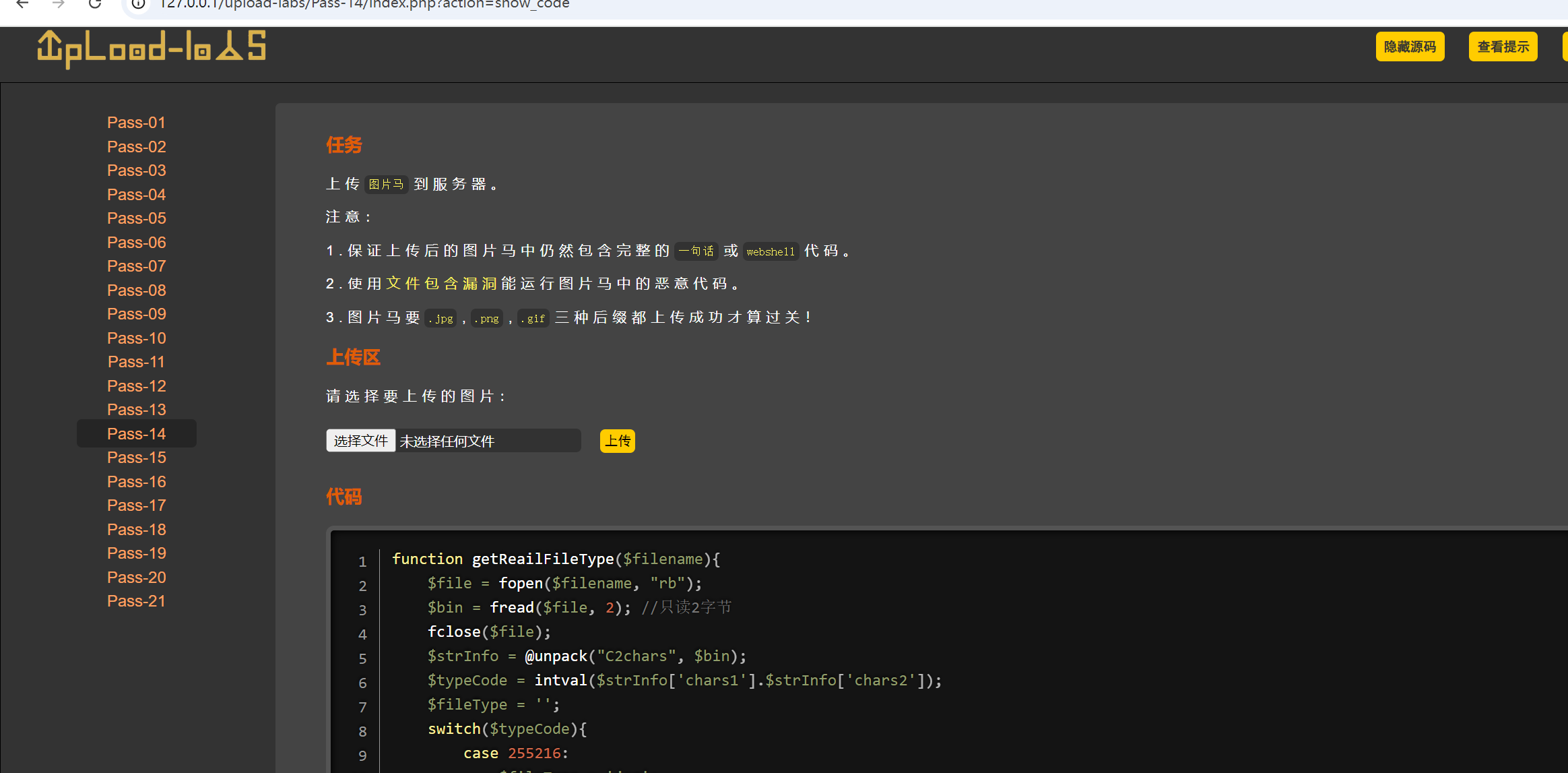Open Pass-07 from the level list

[136, 266]
